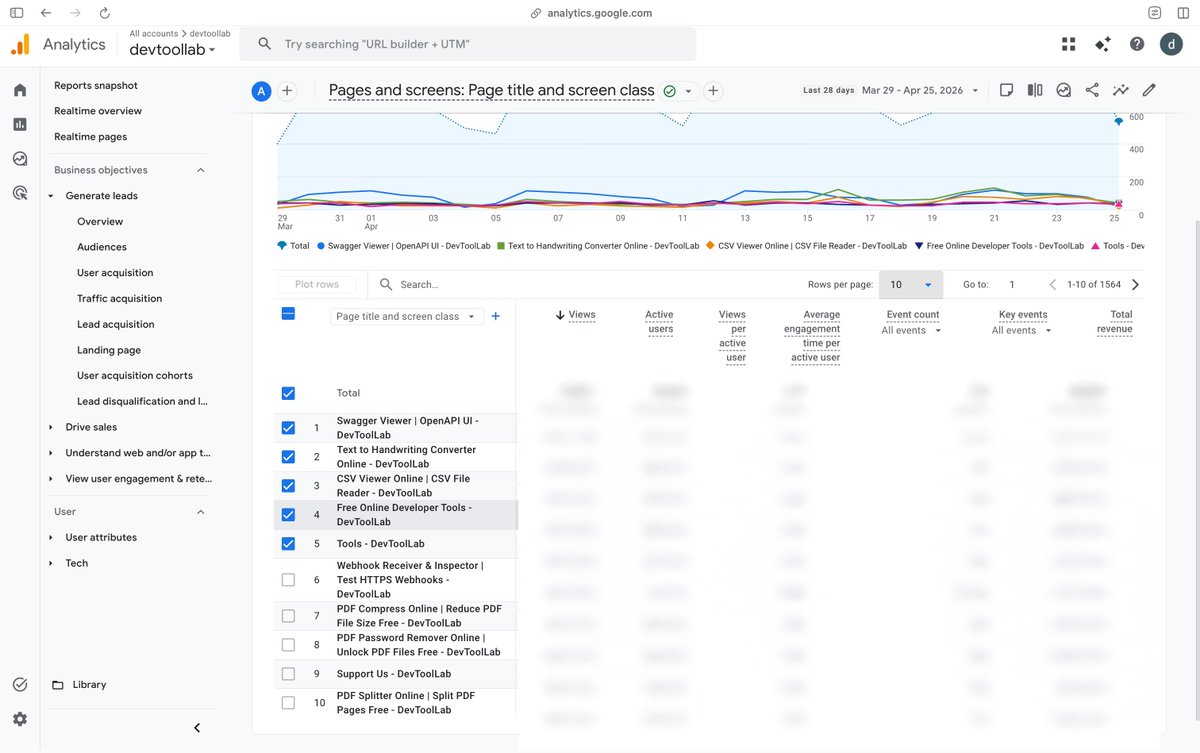Sort by Total revenue column header
The height and width of the screenshot is (753, 1200).
(1115, 321)
